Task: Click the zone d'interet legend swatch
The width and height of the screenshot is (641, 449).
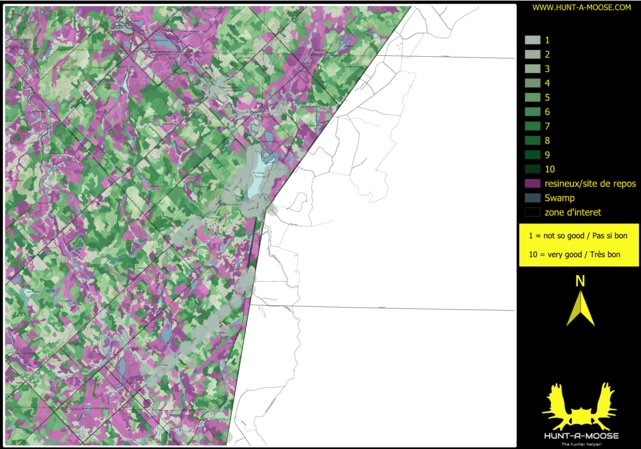Action: (533, 212)
